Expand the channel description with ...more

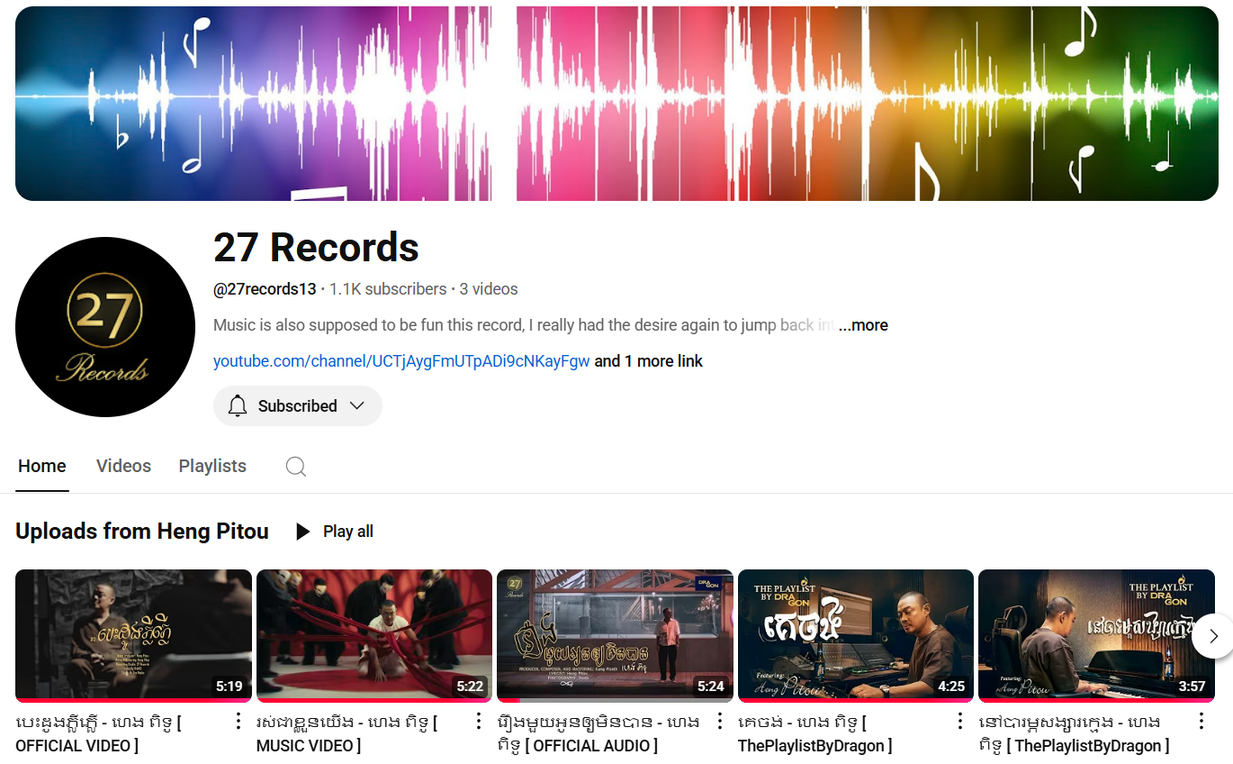863,325
